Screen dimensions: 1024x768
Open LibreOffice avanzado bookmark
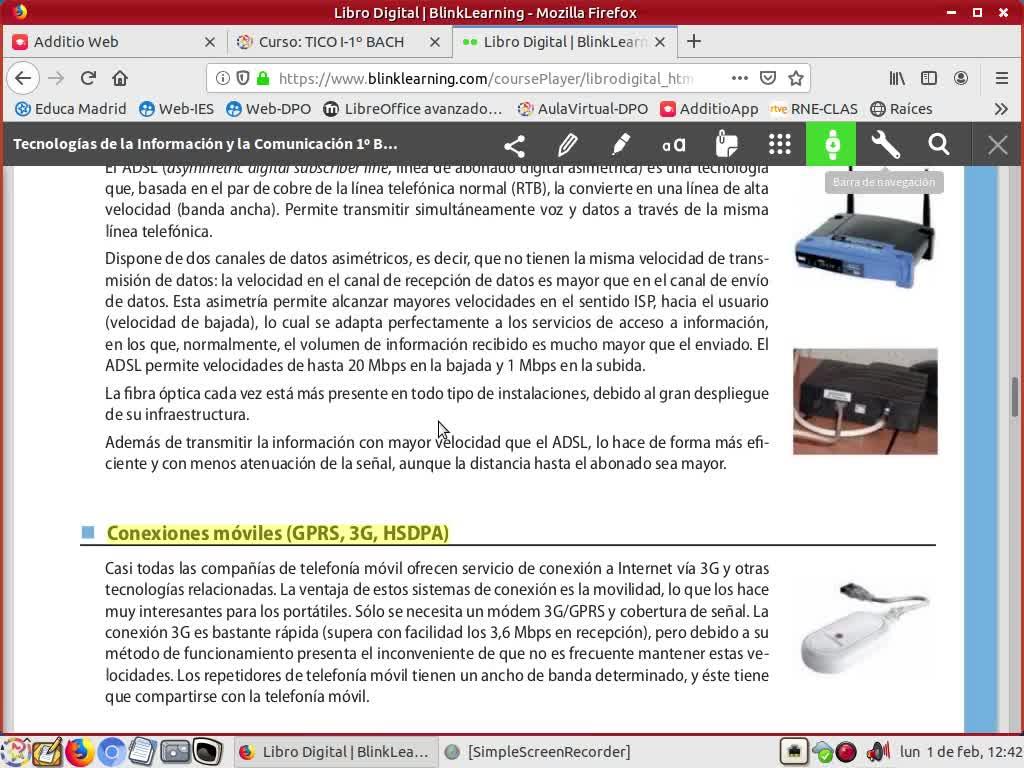point(413,109)
